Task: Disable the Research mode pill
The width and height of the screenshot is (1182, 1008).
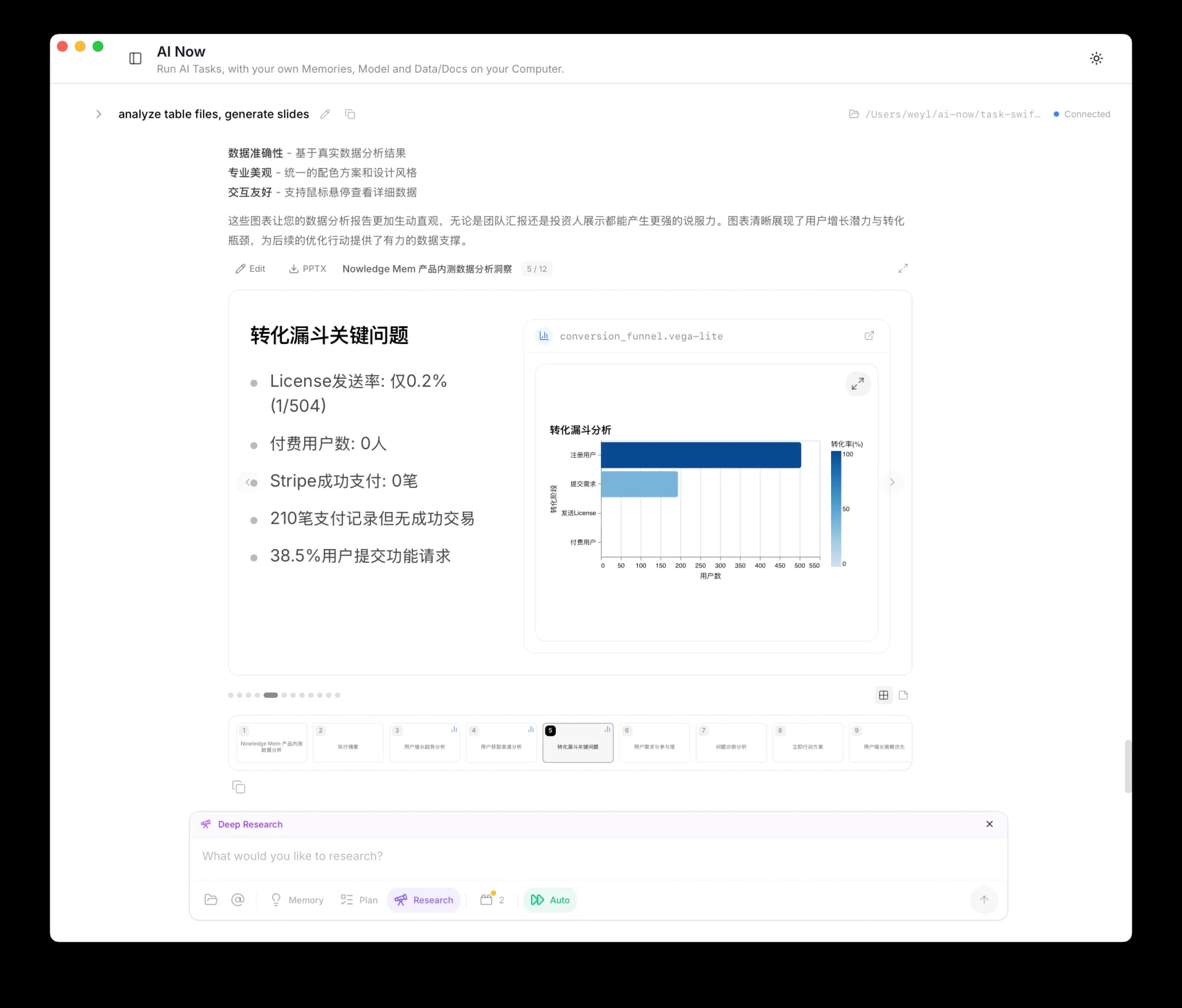Action: point(424,899)
